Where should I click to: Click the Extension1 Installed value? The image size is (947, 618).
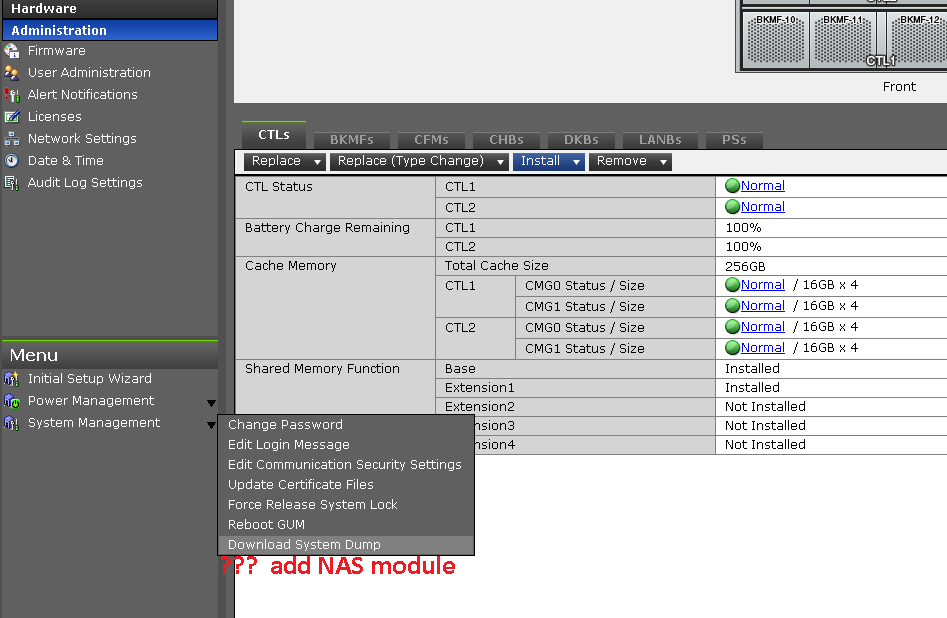pos(752,388)
